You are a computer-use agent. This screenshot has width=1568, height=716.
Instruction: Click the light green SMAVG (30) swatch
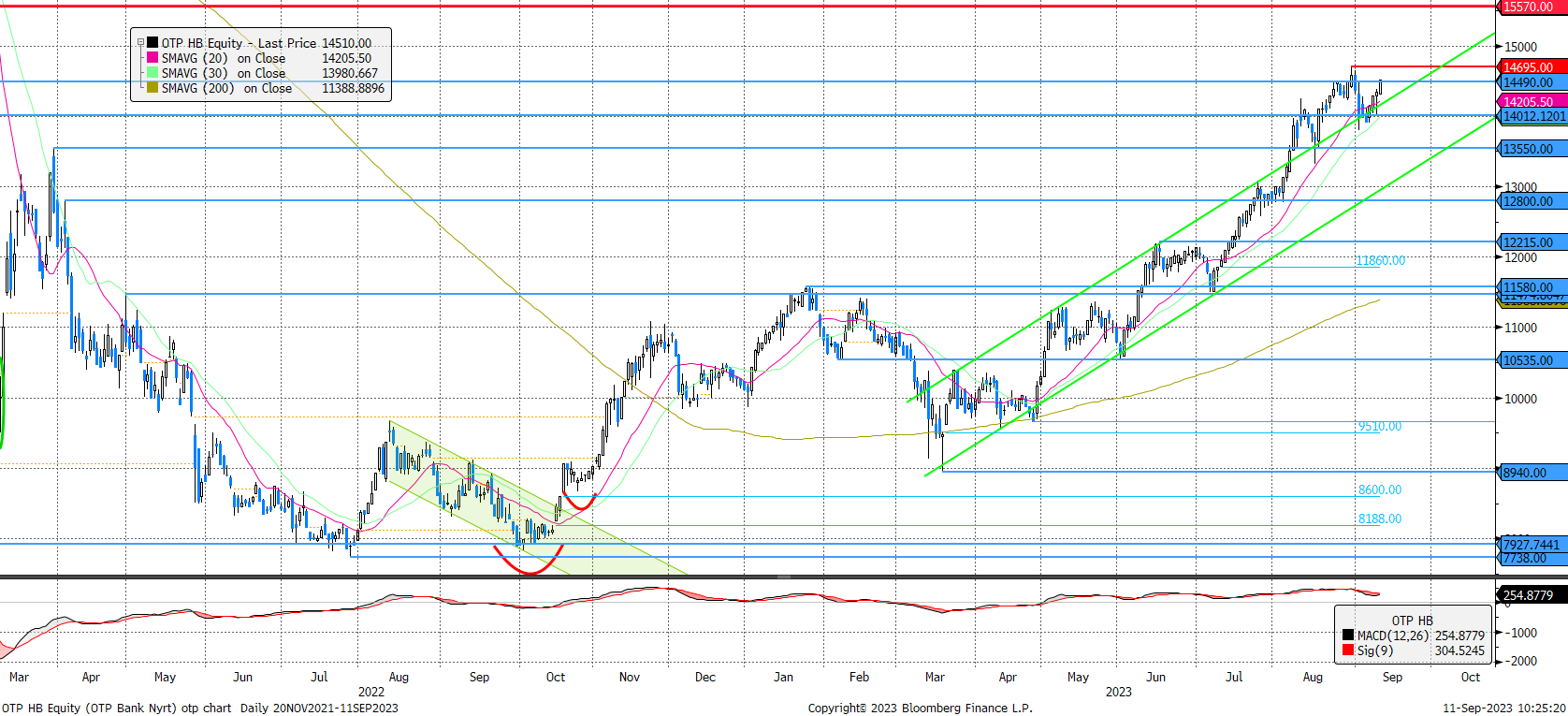(x=152, y=73)
